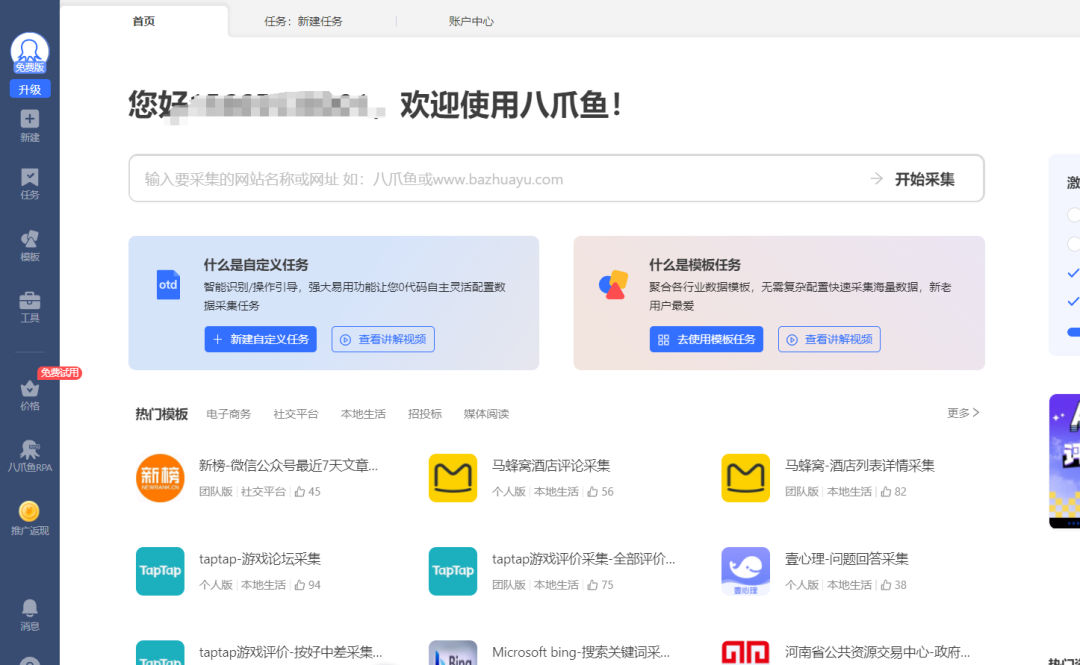
Task: Click 查看讲解视频 under 自定义任务
Action: pyautogui.click(x=383, y=339)
